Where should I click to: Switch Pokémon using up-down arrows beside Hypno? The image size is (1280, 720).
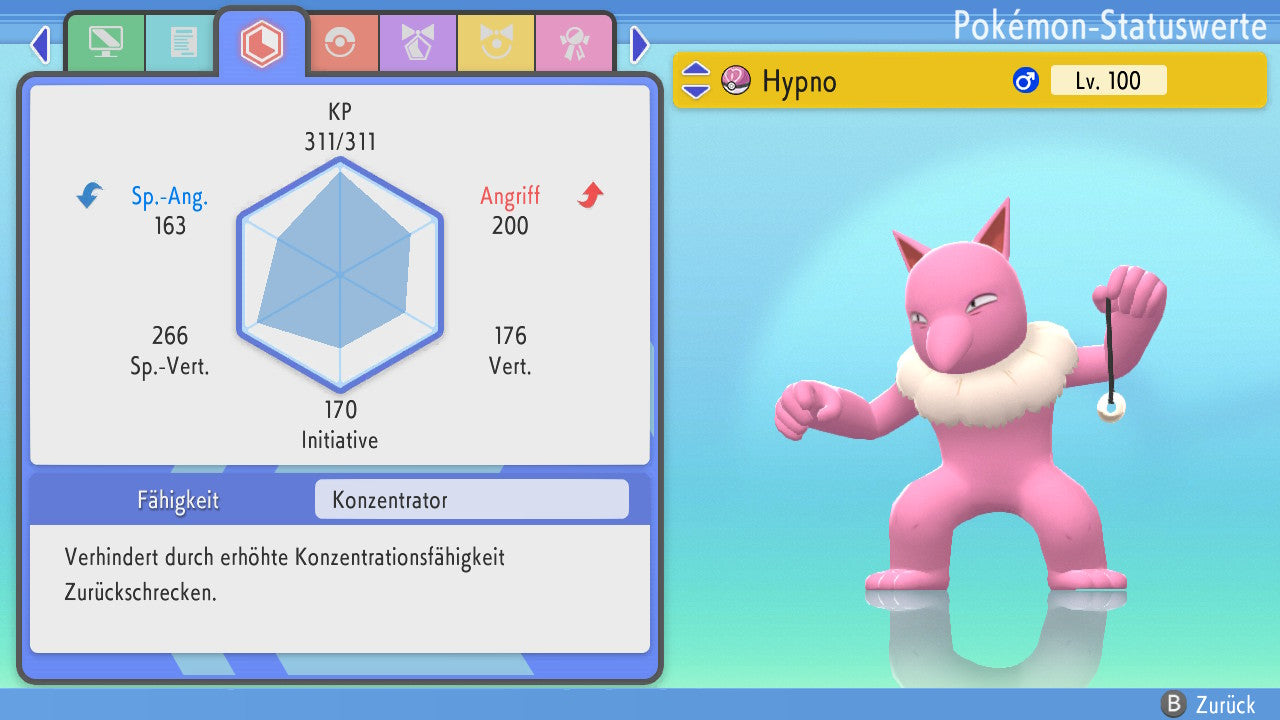pyautogui.click(x=696, y=80)
